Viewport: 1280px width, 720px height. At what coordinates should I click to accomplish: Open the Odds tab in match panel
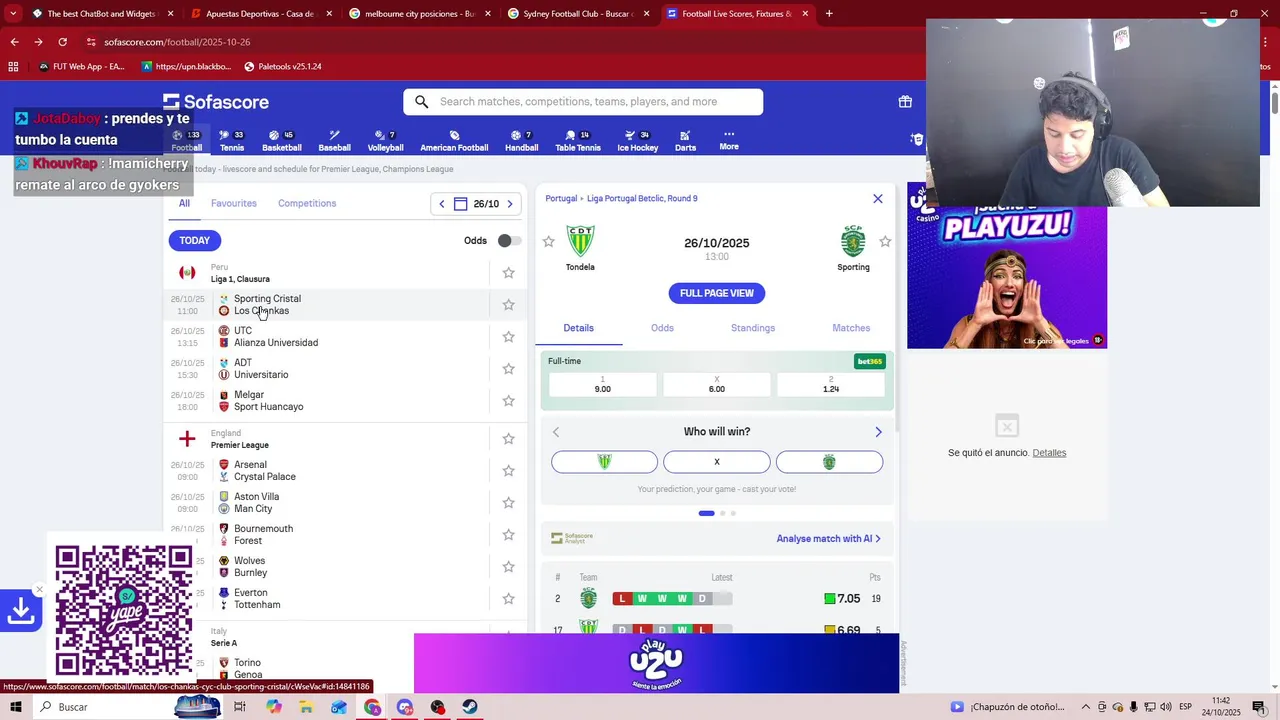tap(662, 328)
